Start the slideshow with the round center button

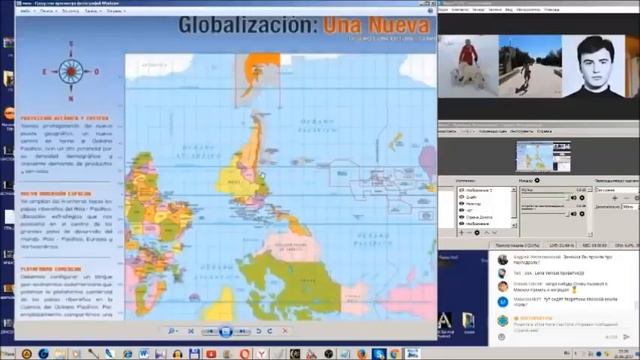(x=226, y=331)
